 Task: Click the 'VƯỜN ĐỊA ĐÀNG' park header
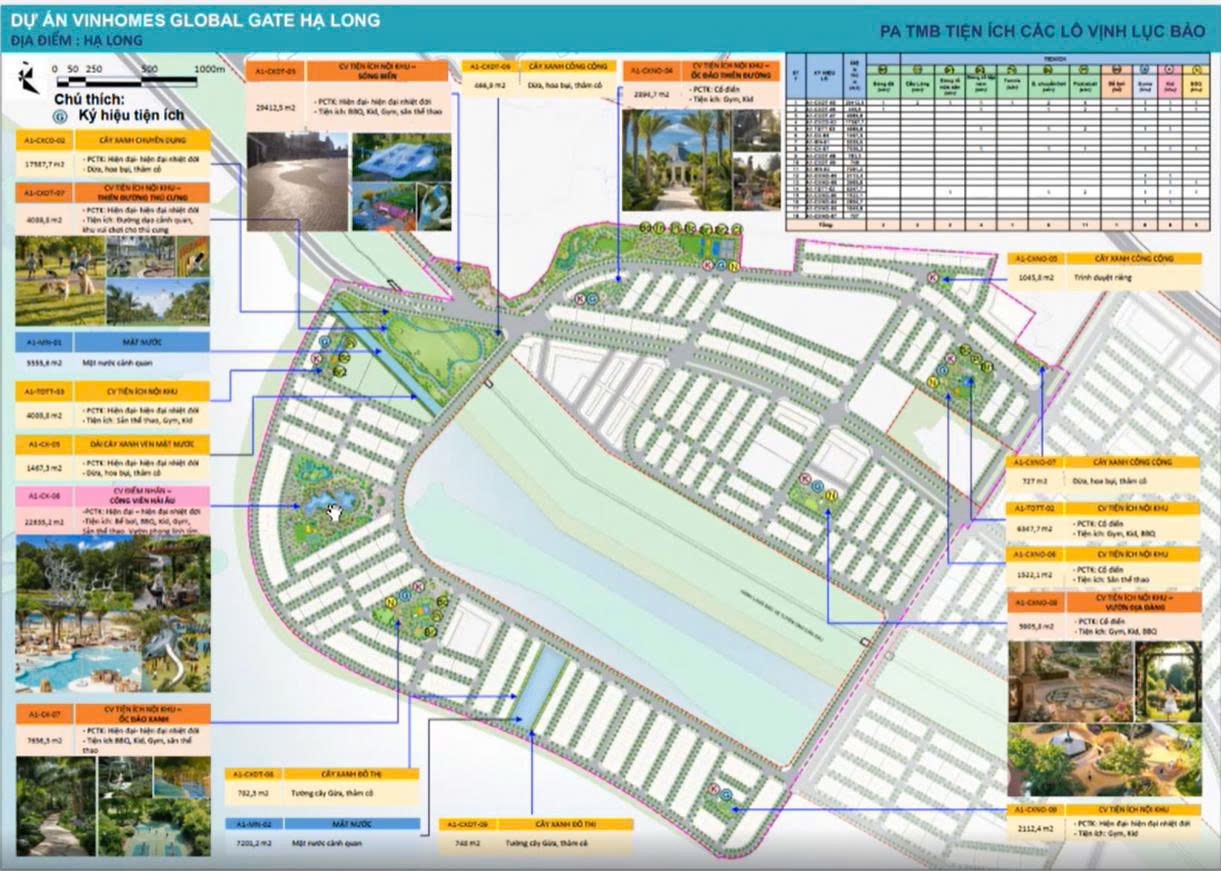(1134, 603)
